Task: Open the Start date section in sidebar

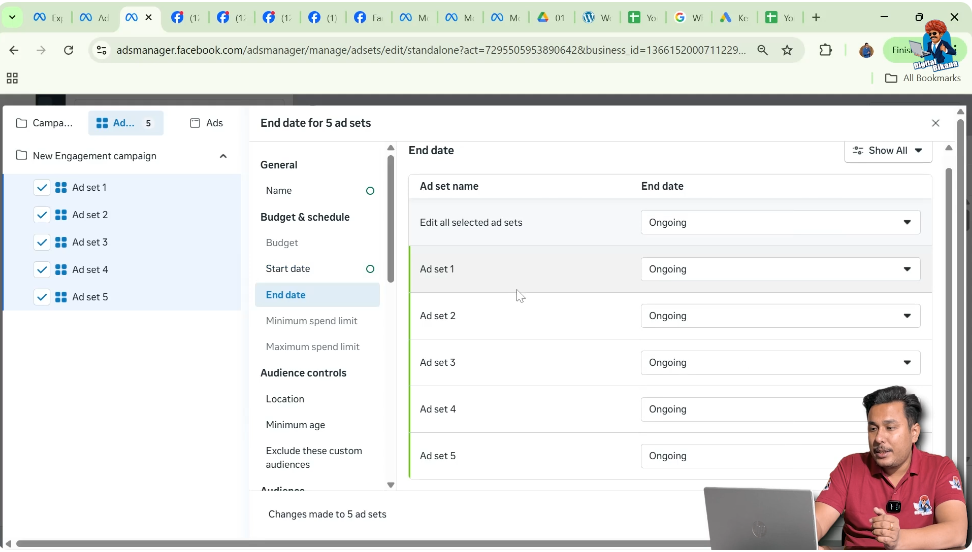Action: click(317, 269)
